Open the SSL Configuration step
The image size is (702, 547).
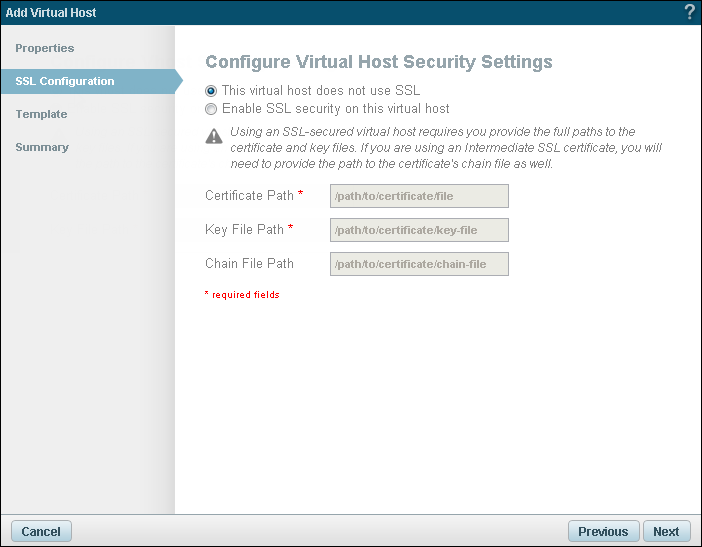point(65,81)
